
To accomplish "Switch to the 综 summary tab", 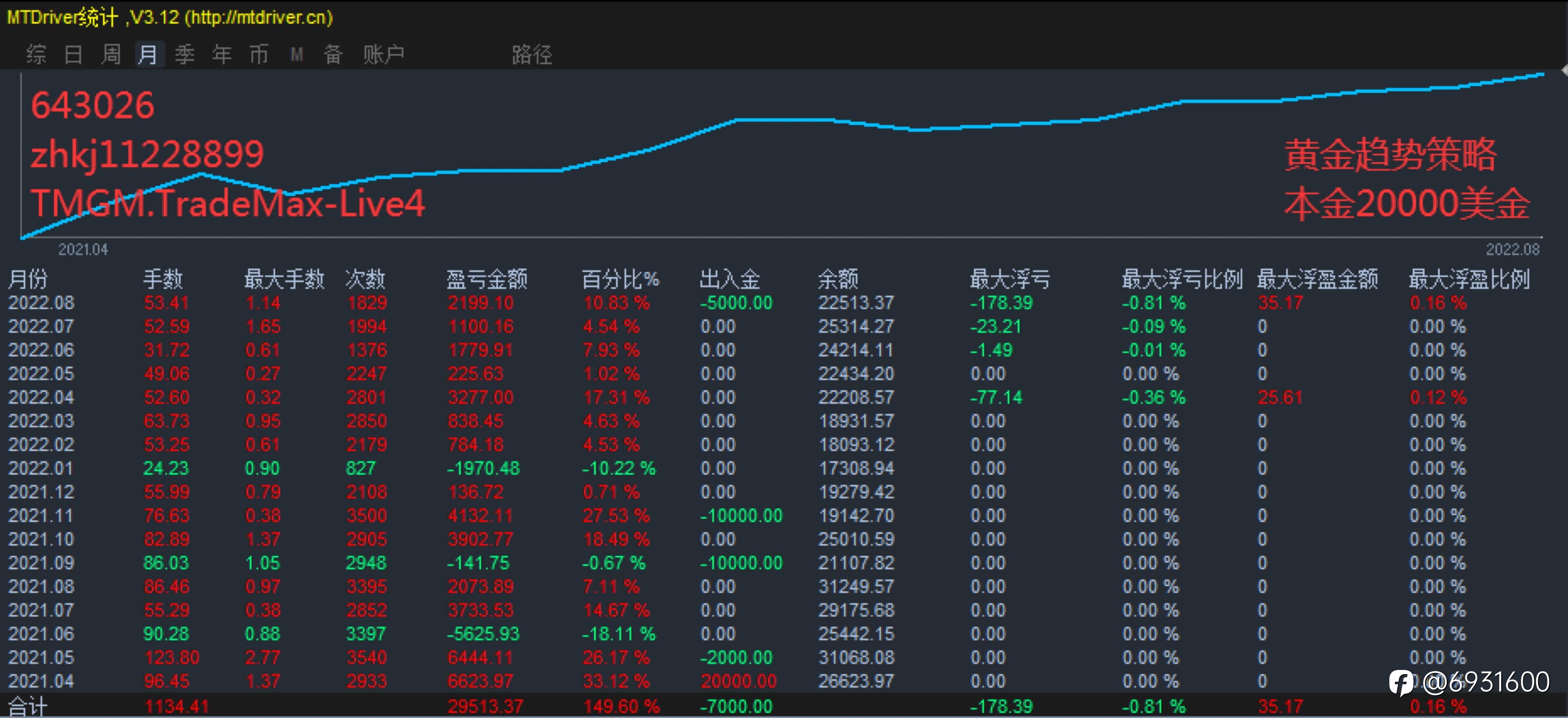I will (x=36, y=55).
